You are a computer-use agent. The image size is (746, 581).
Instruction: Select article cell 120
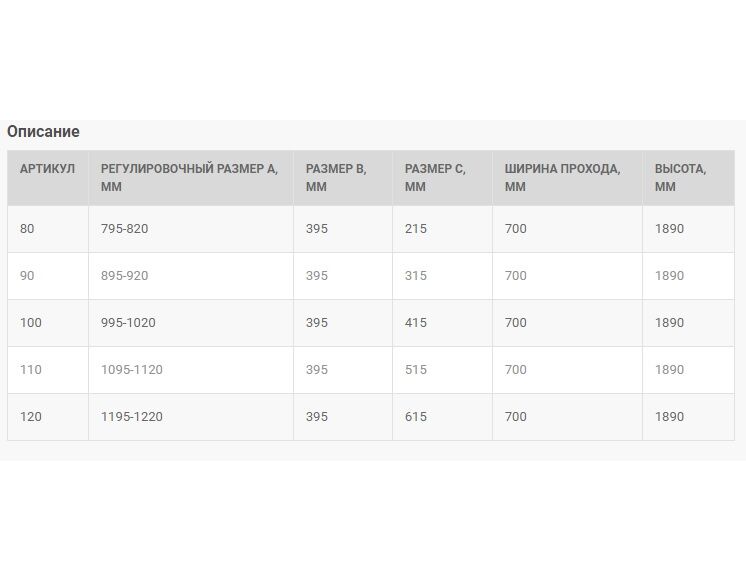click(48, 417)
